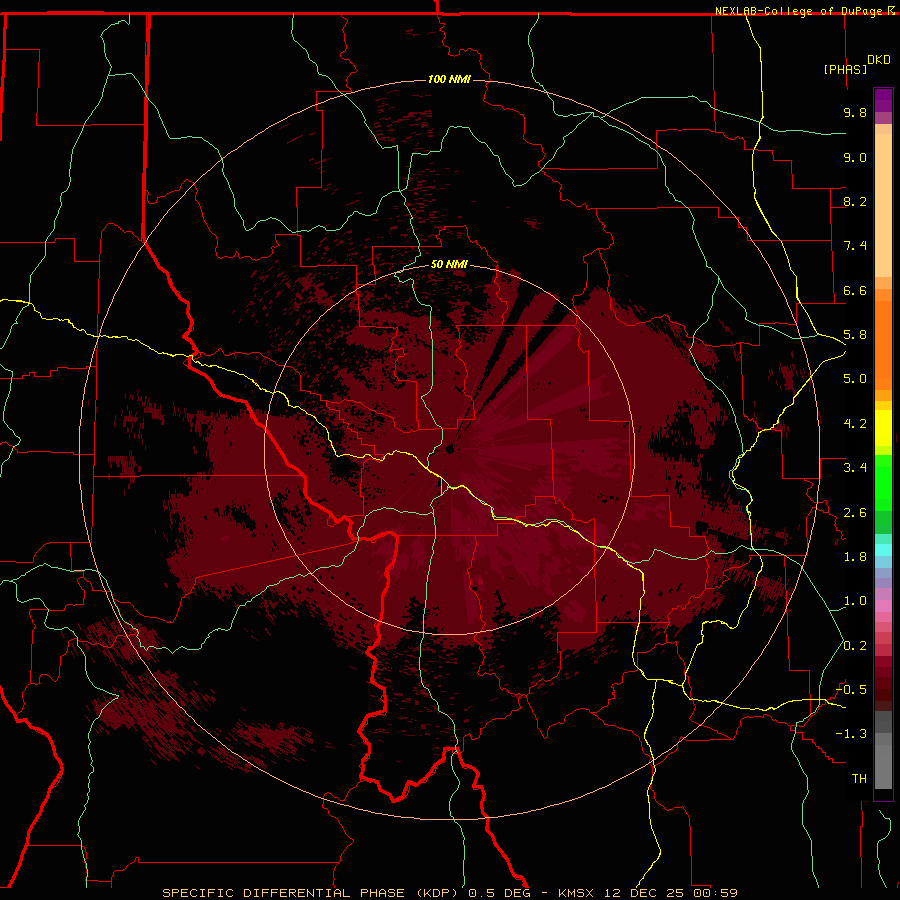Image resolution: width=900 pixels, height=900 pixels.
Task: Click the TH label on the legend
Action: pos(859,779)
